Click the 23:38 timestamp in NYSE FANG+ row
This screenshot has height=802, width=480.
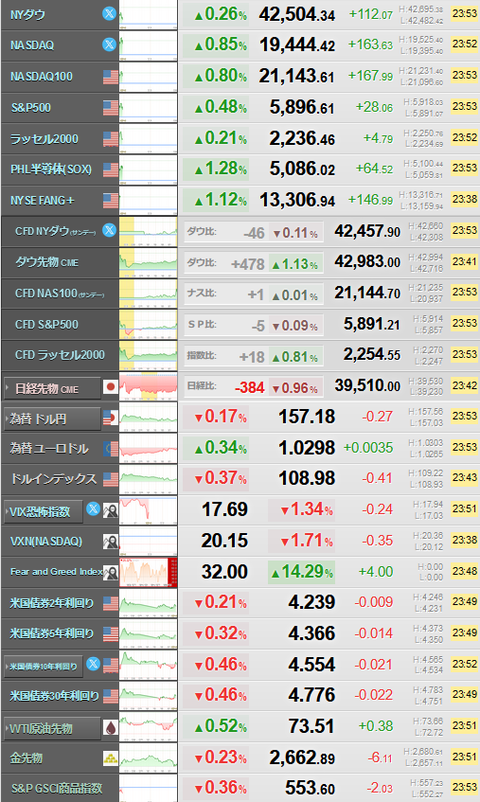pyautogui.click(x=465, y=199)
